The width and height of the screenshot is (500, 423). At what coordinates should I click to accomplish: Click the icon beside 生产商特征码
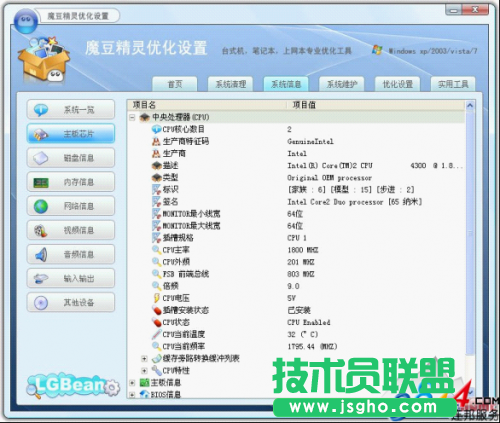pyautogui.click(x=156, y=141)
